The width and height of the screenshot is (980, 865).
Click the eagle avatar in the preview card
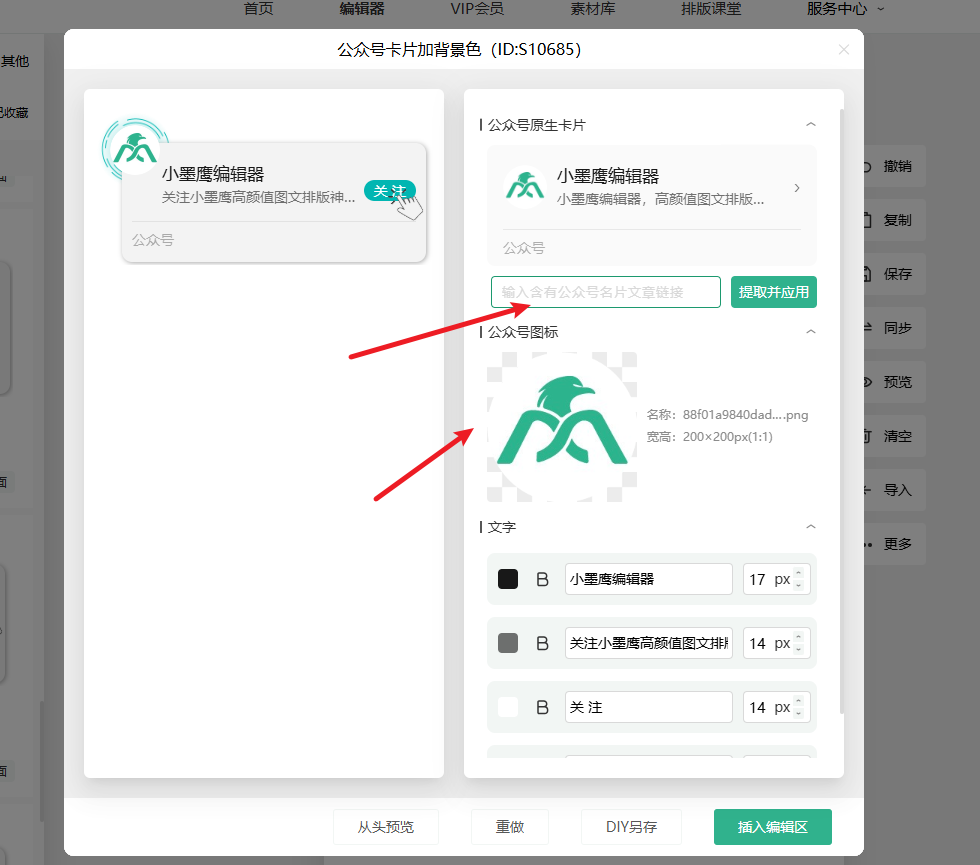[x=135, y=149]
